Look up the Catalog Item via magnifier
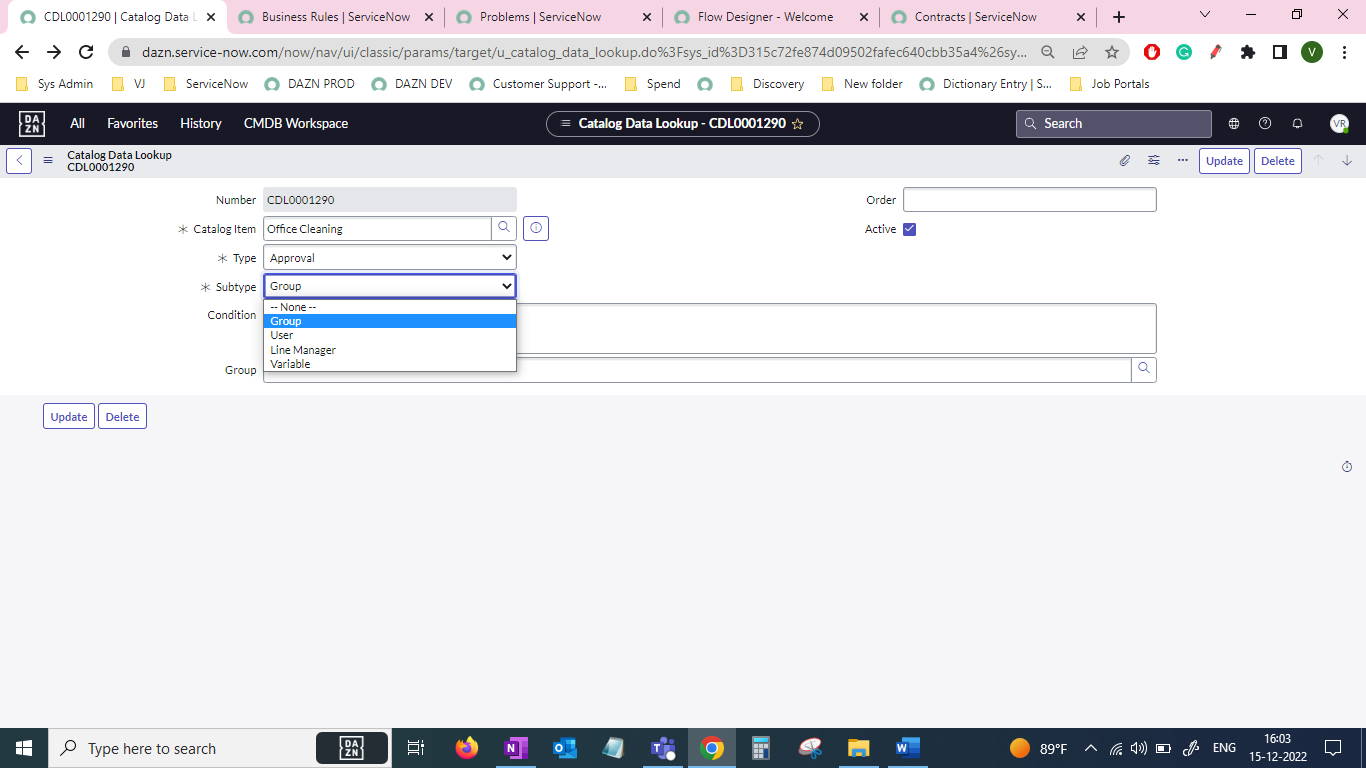 (504, 229)
